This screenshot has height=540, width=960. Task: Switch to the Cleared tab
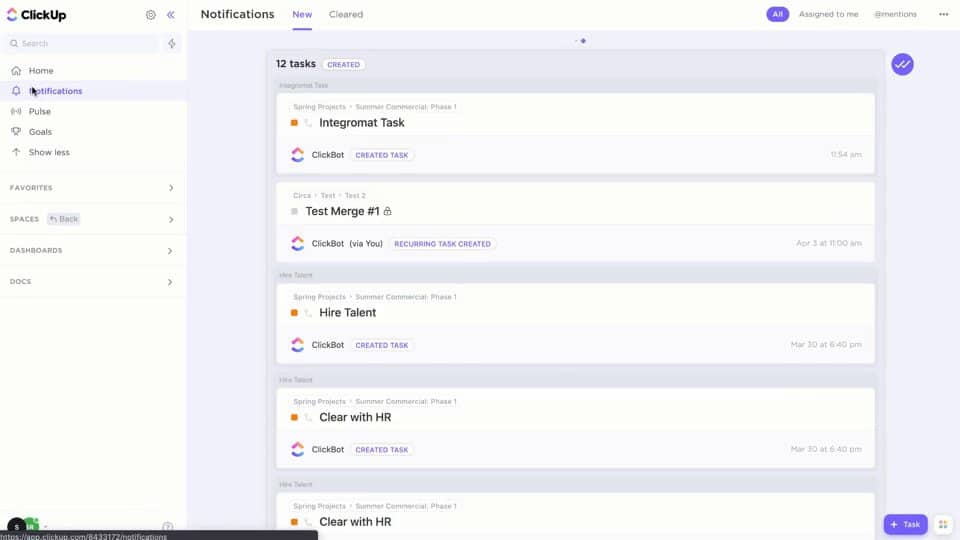[346, 14]
